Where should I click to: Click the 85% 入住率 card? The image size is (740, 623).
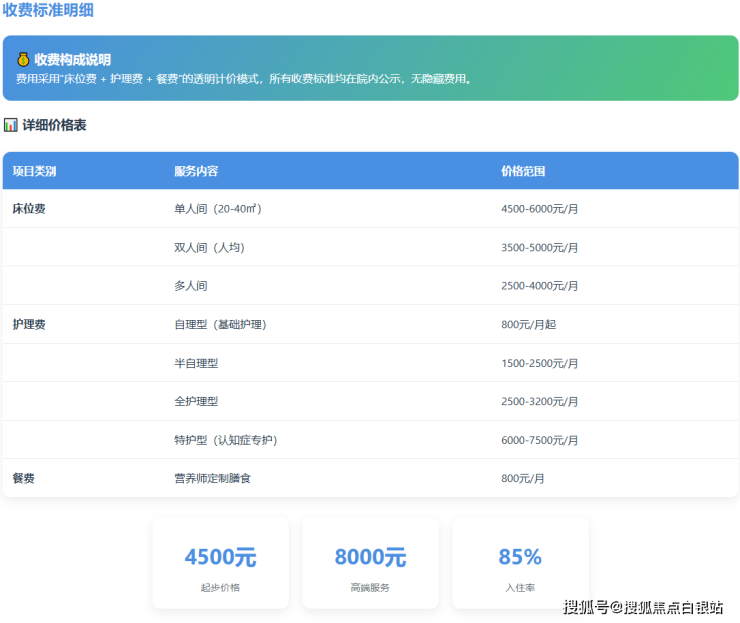(x=520, y=563)
